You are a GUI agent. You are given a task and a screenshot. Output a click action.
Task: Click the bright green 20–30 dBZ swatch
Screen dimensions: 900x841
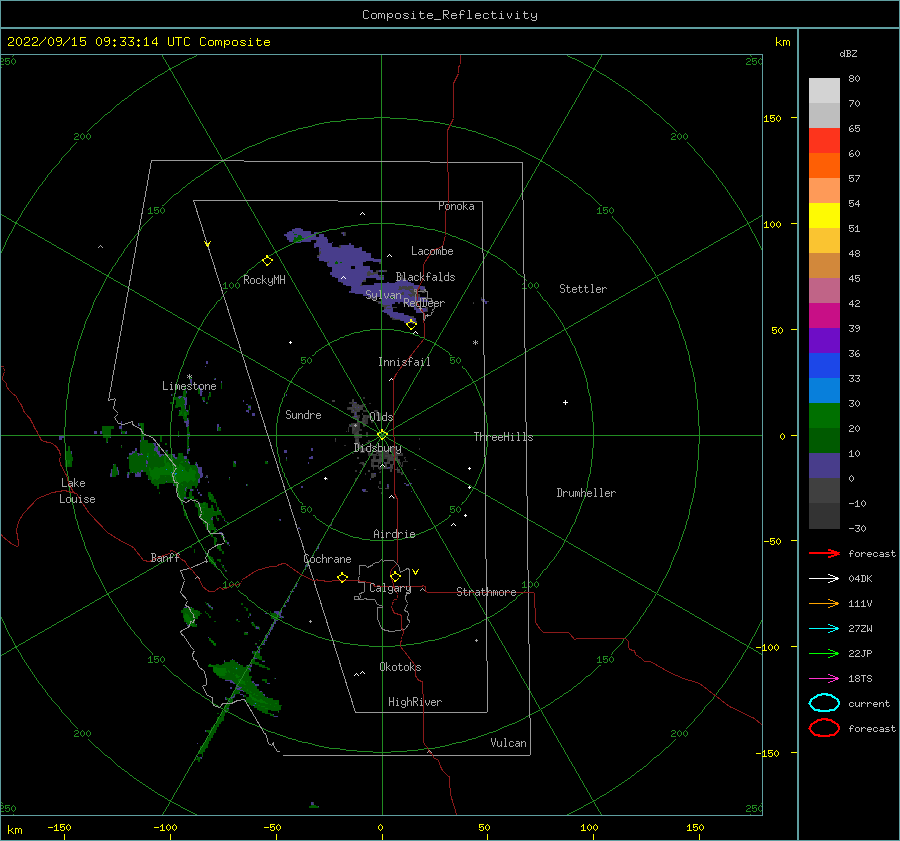[824, 416]
